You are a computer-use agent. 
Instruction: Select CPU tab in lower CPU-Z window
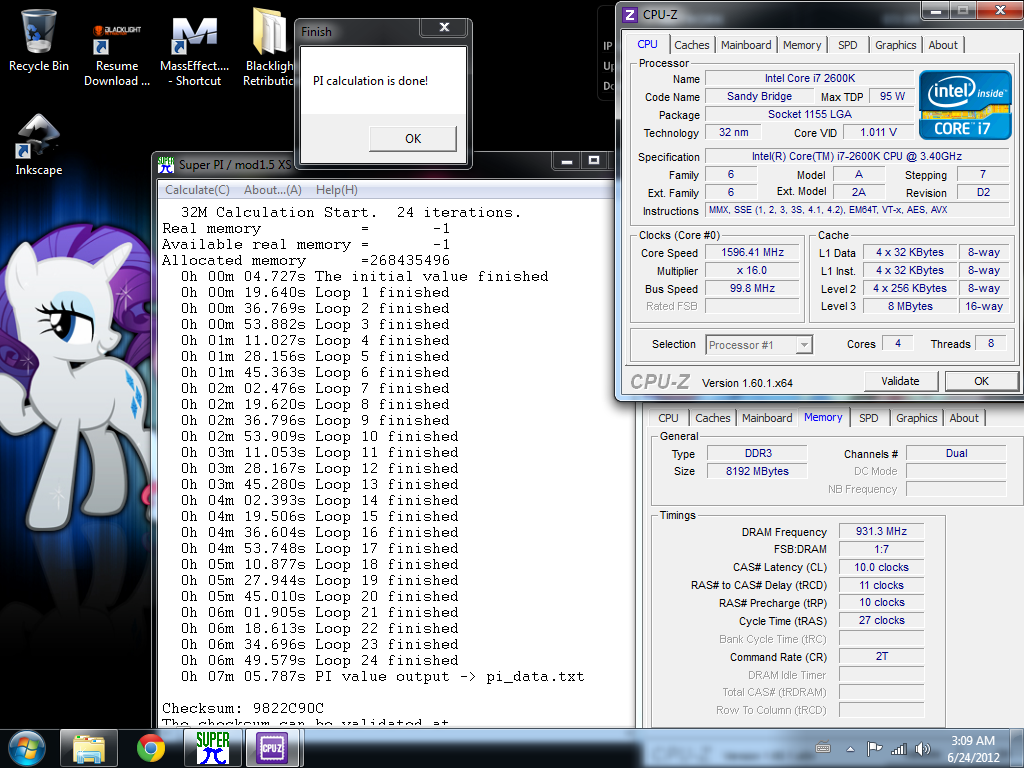tap(668, 418)
